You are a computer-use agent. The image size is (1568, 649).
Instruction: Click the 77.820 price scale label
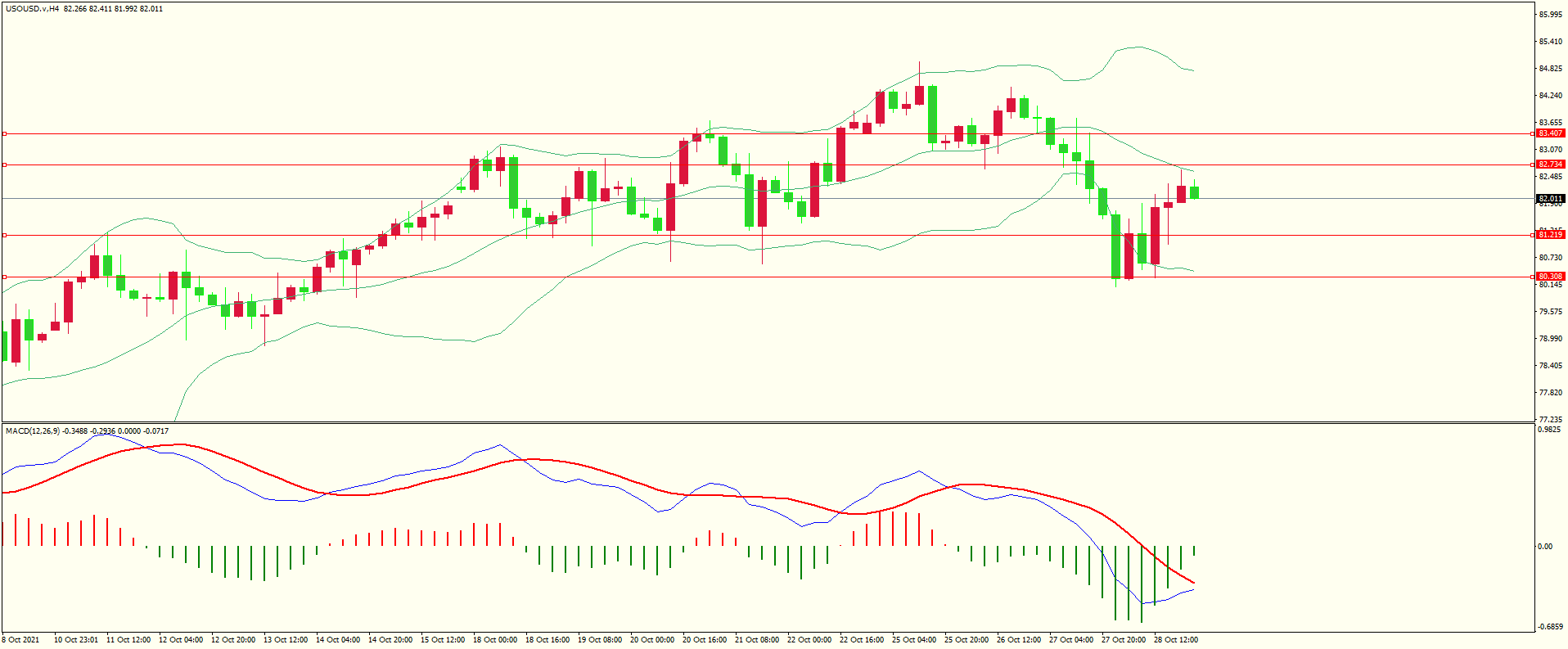tap(1550, 393)
